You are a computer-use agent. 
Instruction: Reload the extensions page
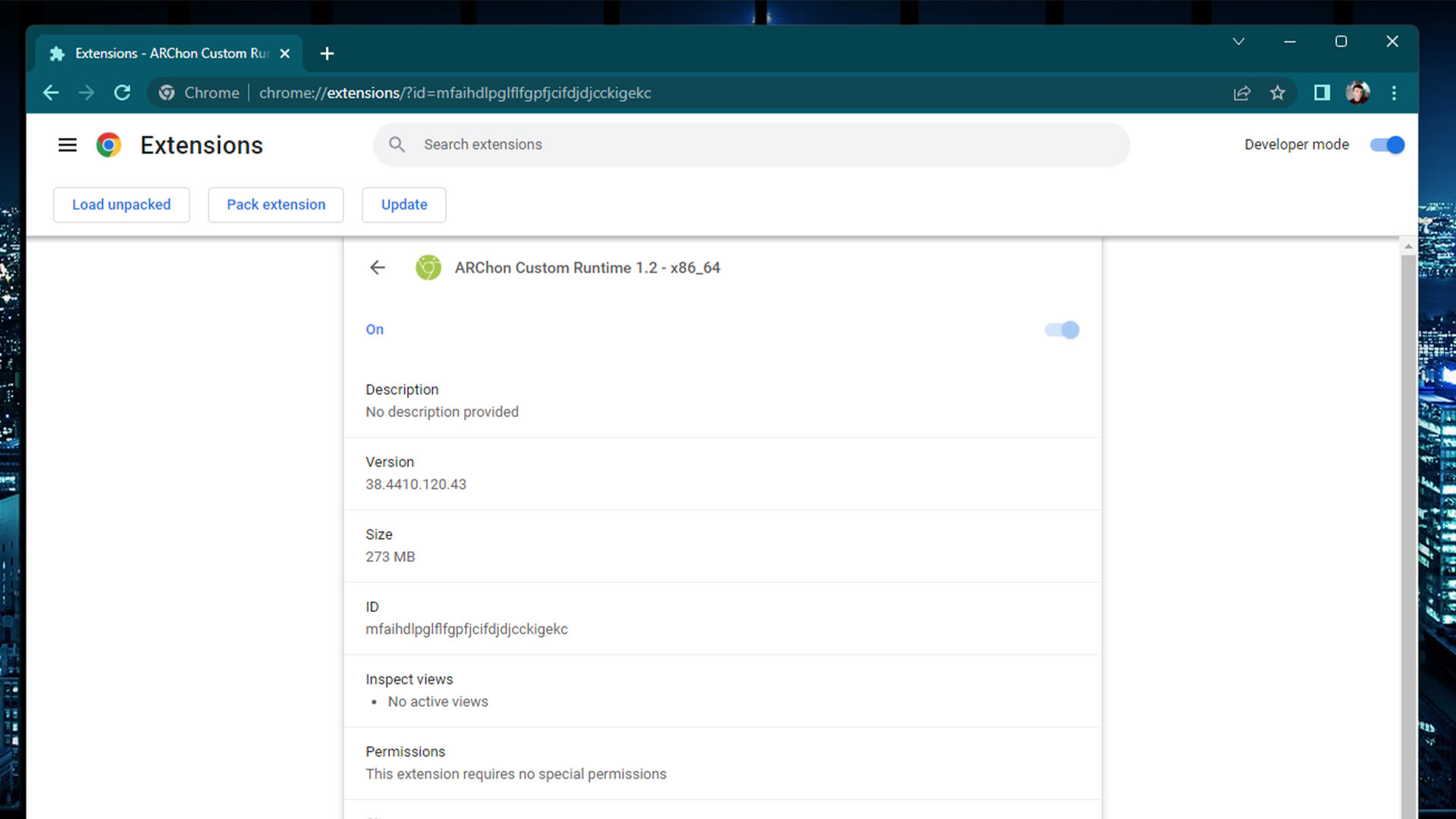point(122,93)
